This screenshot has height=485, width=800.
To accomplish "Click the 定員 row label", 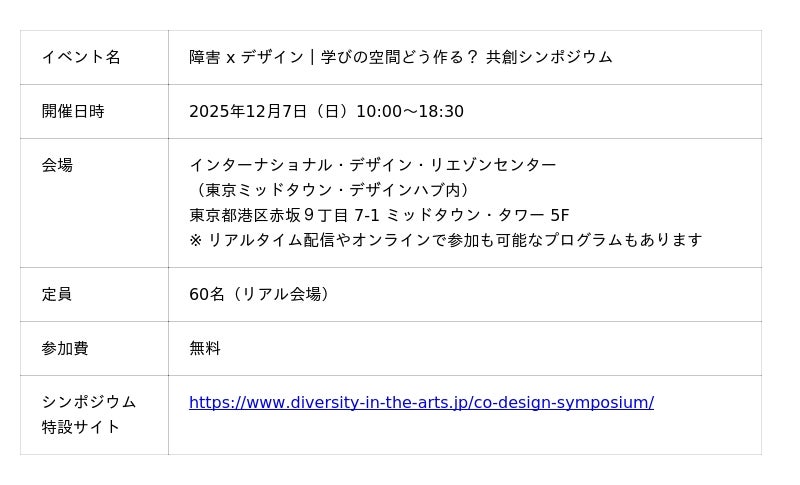I will click(57, 294).
